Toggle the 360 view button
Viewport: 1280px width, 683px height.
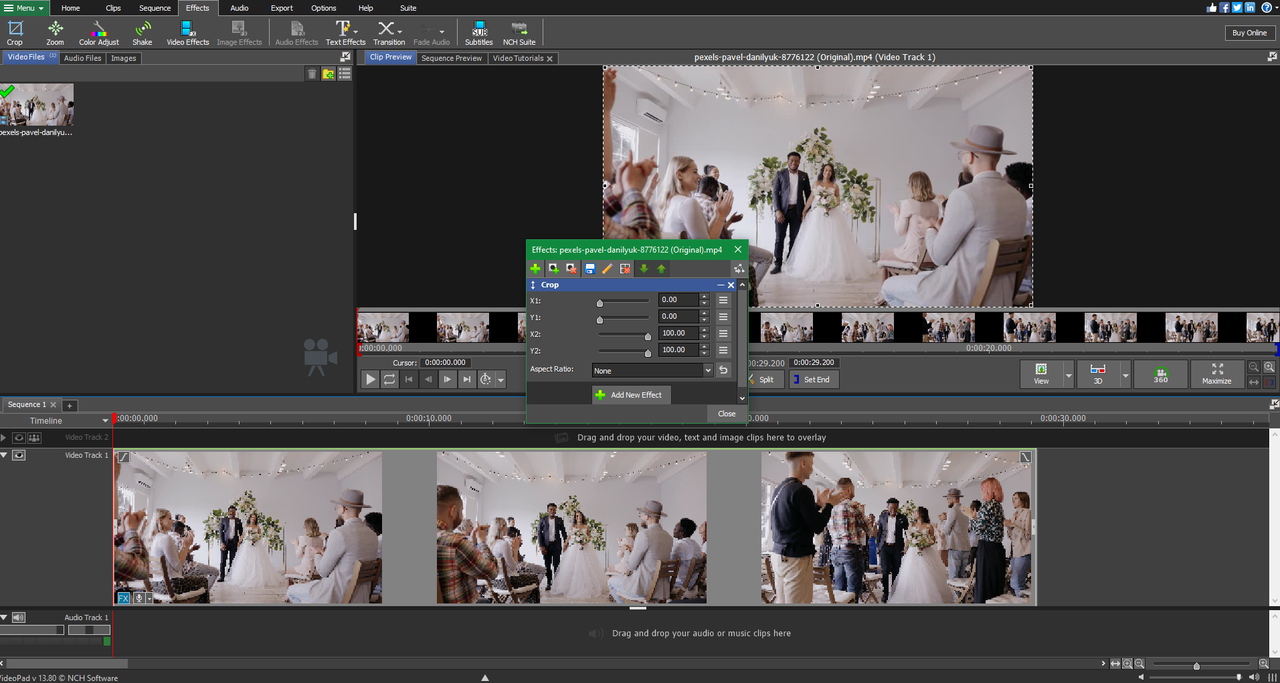point(1160,374)
